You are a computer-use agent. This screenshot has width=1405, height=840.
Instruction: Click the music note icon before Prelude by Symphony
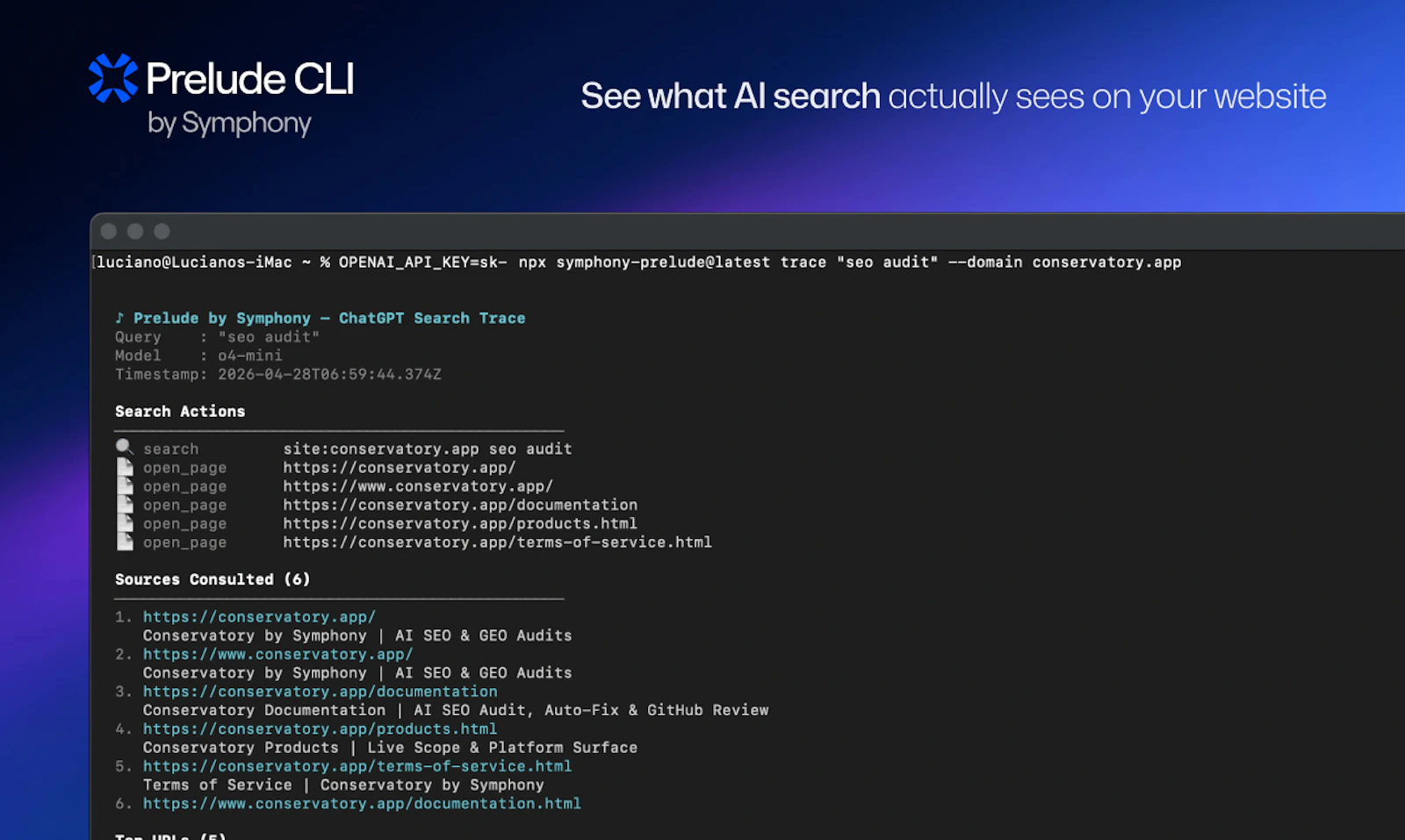tap(119, 318)
